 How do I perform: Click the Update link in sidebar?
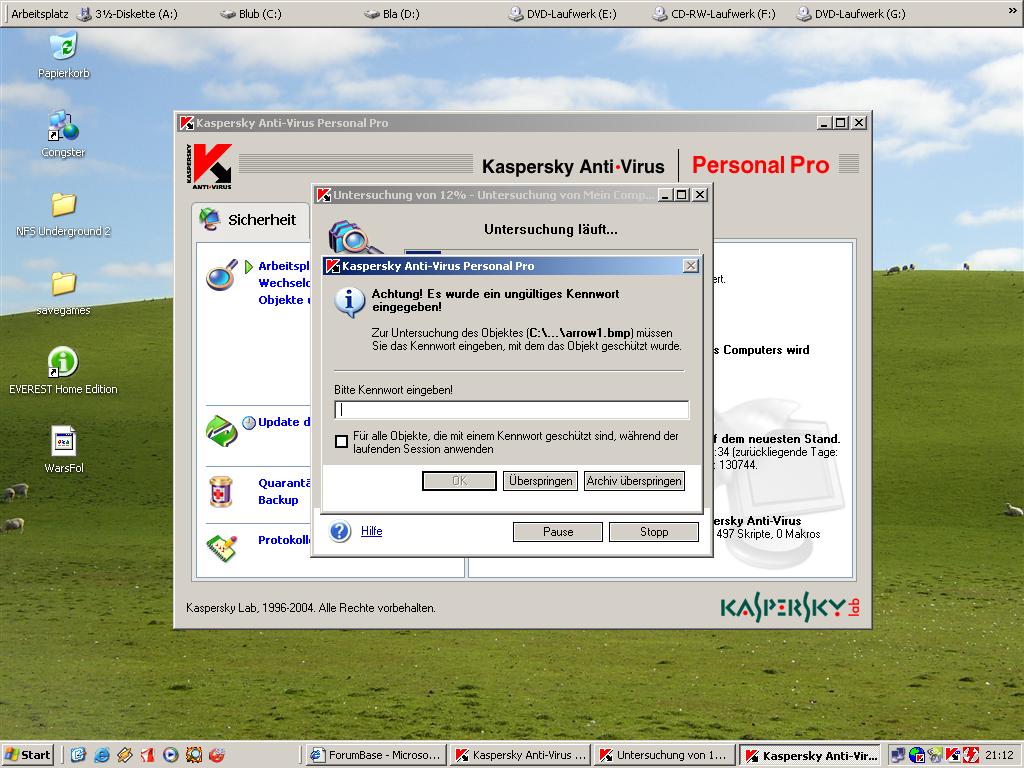284,422
